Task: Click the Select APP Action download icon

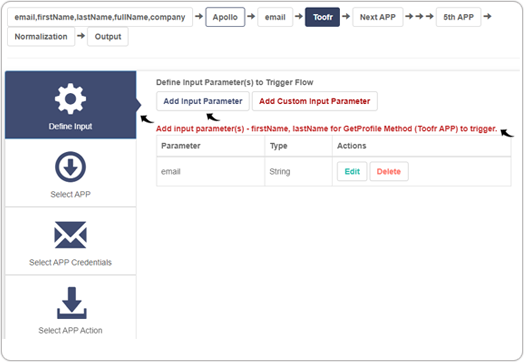Action: click(x=72, y=303)
